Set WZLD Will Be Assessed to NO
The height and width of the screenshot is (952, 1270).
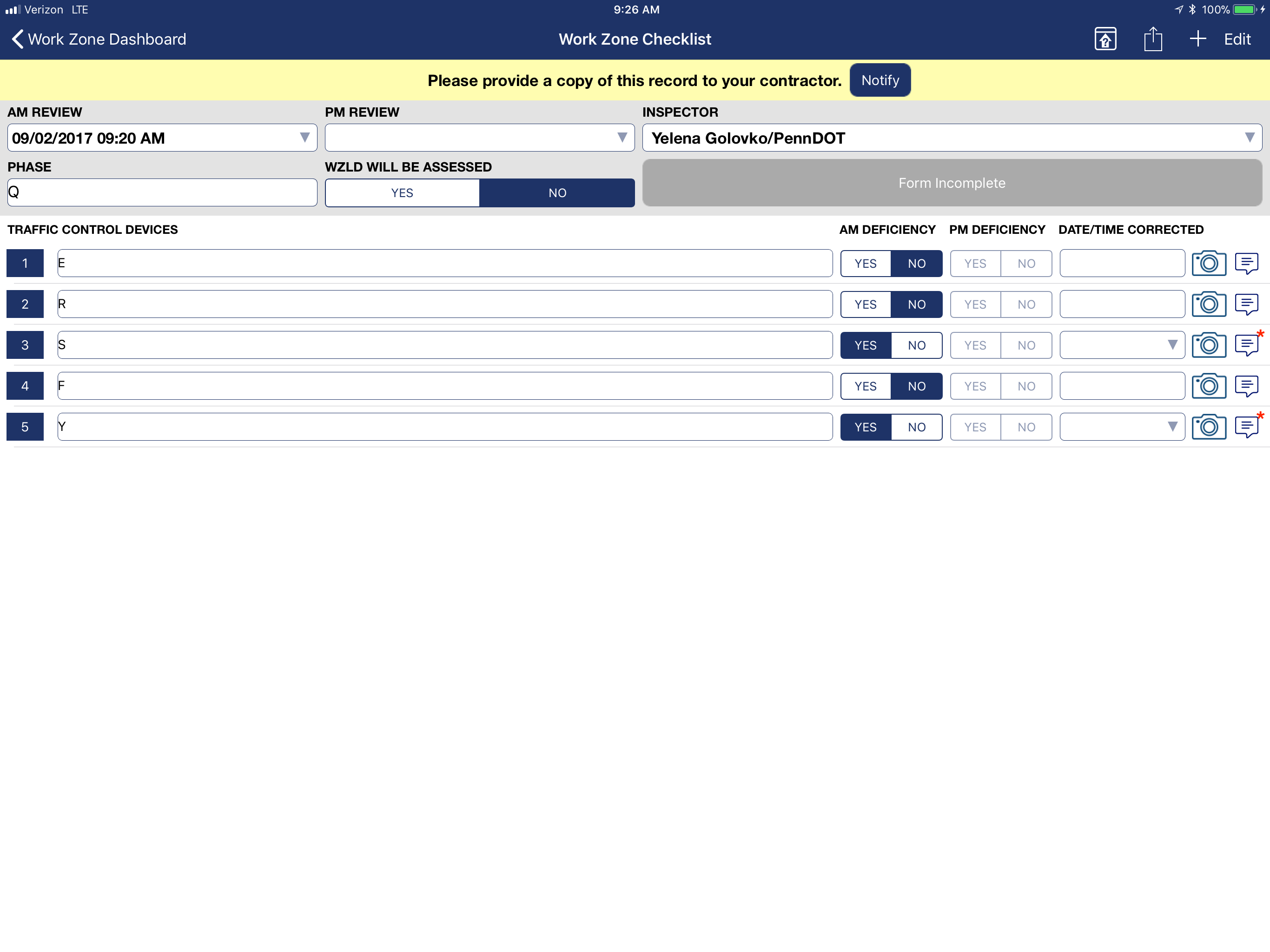(x=557, y=193)
